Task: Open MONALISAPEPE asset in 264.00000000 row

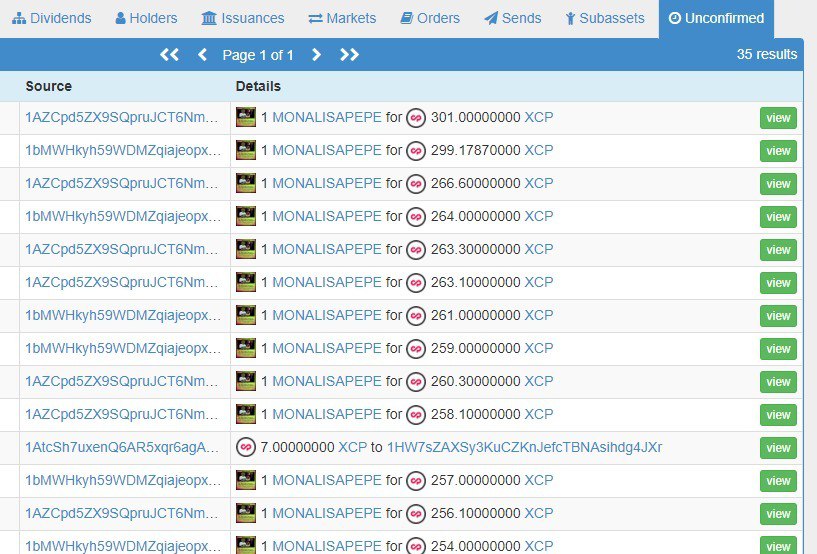Action: [x=327, y=216]
